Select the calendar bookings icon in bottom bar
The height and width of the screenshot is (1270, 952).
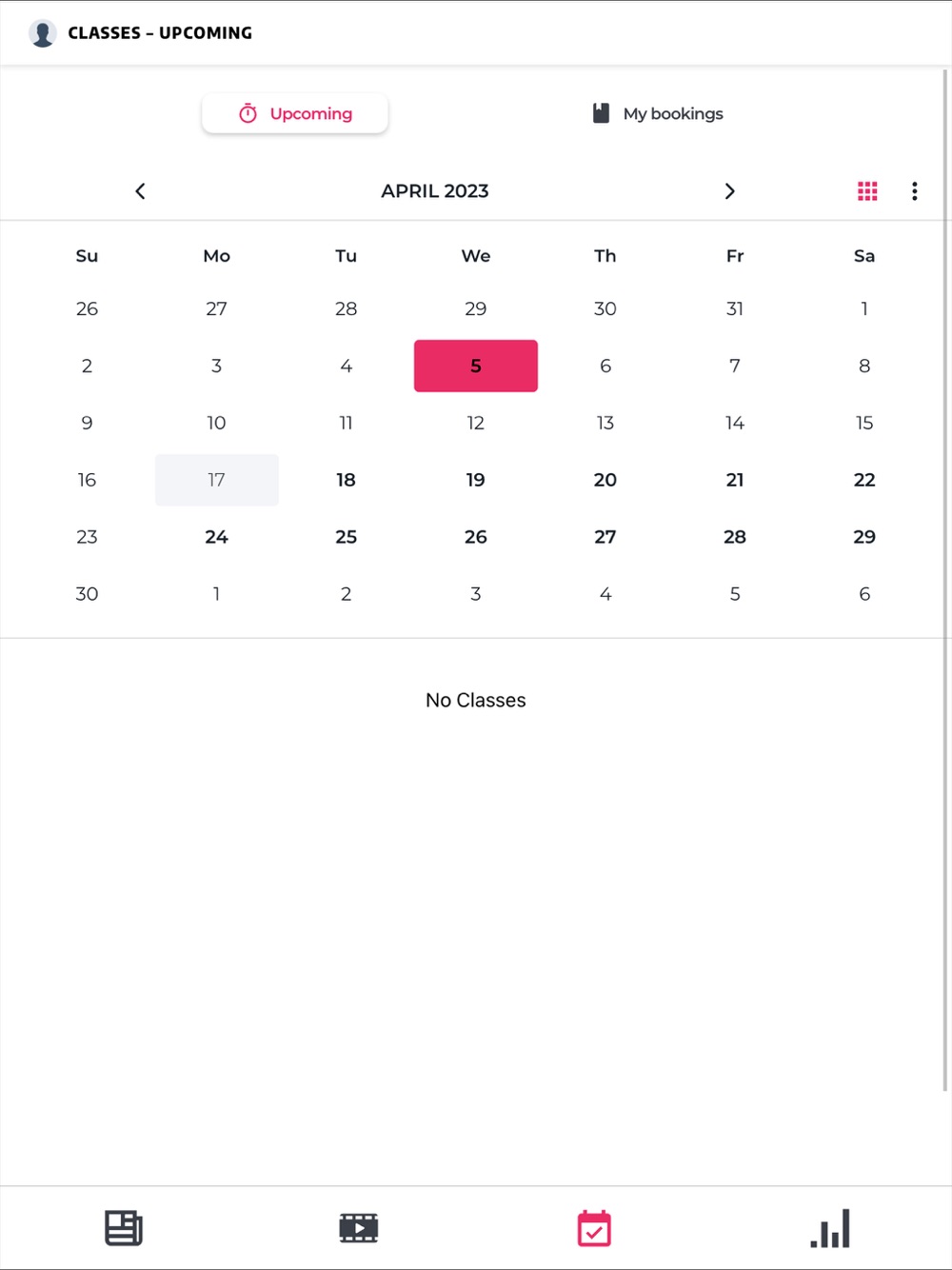point(594,1228)
